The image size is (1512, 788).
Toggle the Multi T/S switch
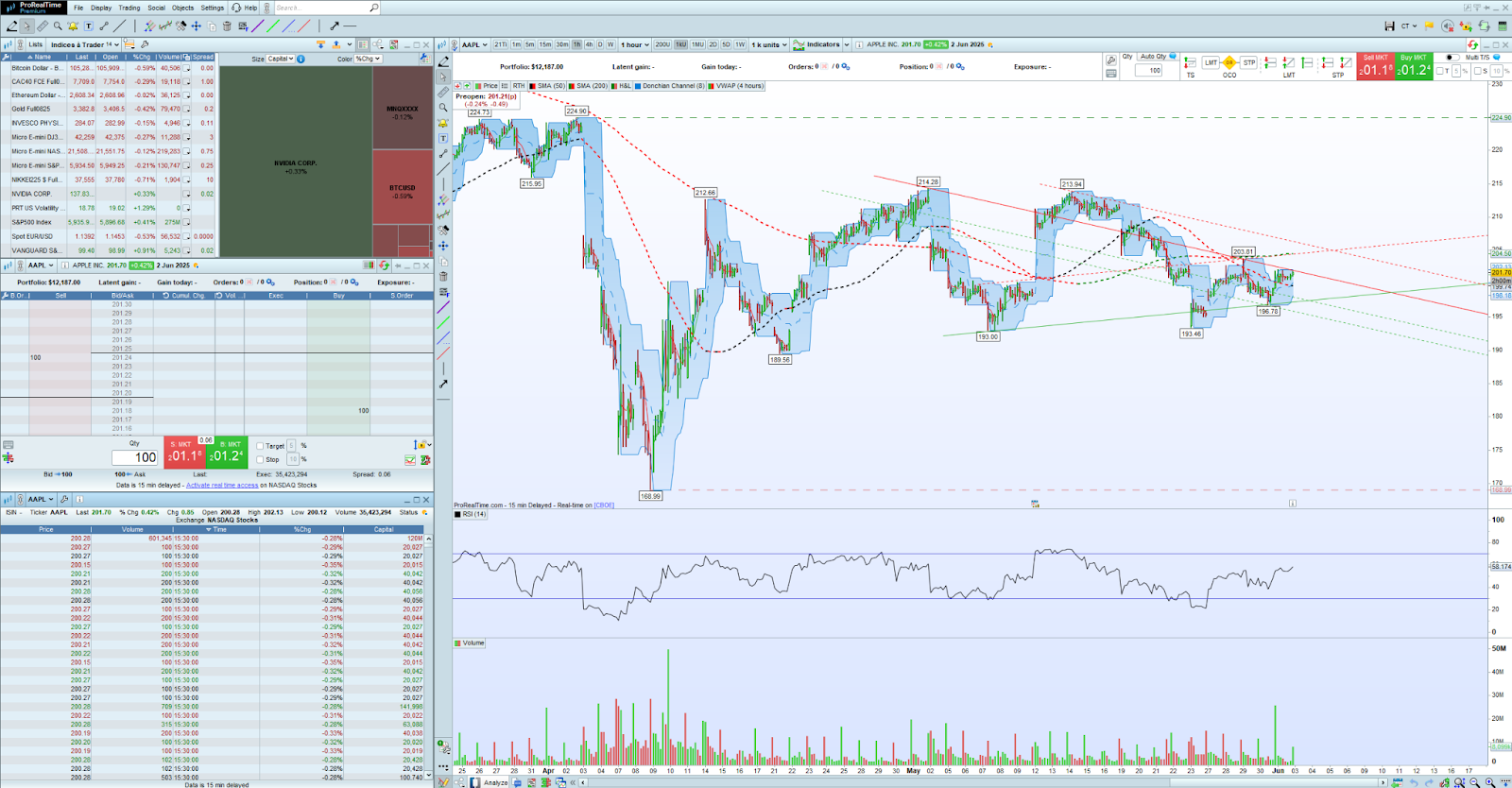[x=1452, y=58]
